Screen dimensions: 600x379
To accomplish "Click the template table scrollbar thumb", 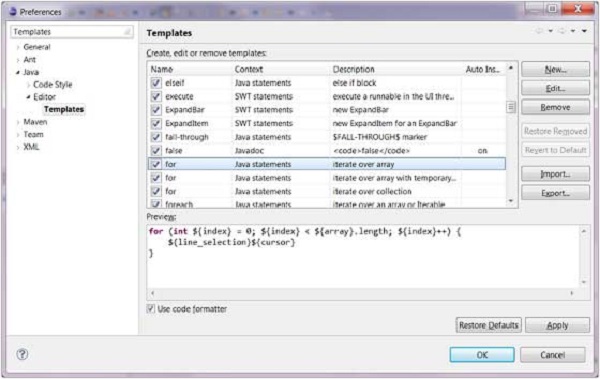I will [x=510, y=107].
